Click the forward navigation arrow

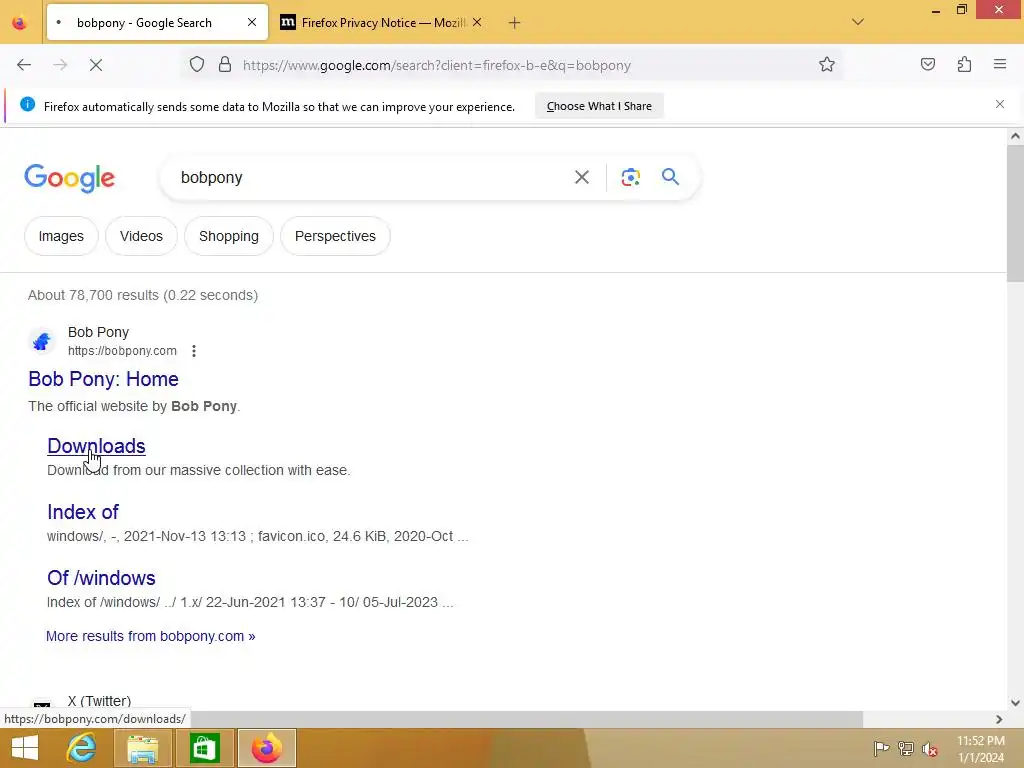click(60, 65)
